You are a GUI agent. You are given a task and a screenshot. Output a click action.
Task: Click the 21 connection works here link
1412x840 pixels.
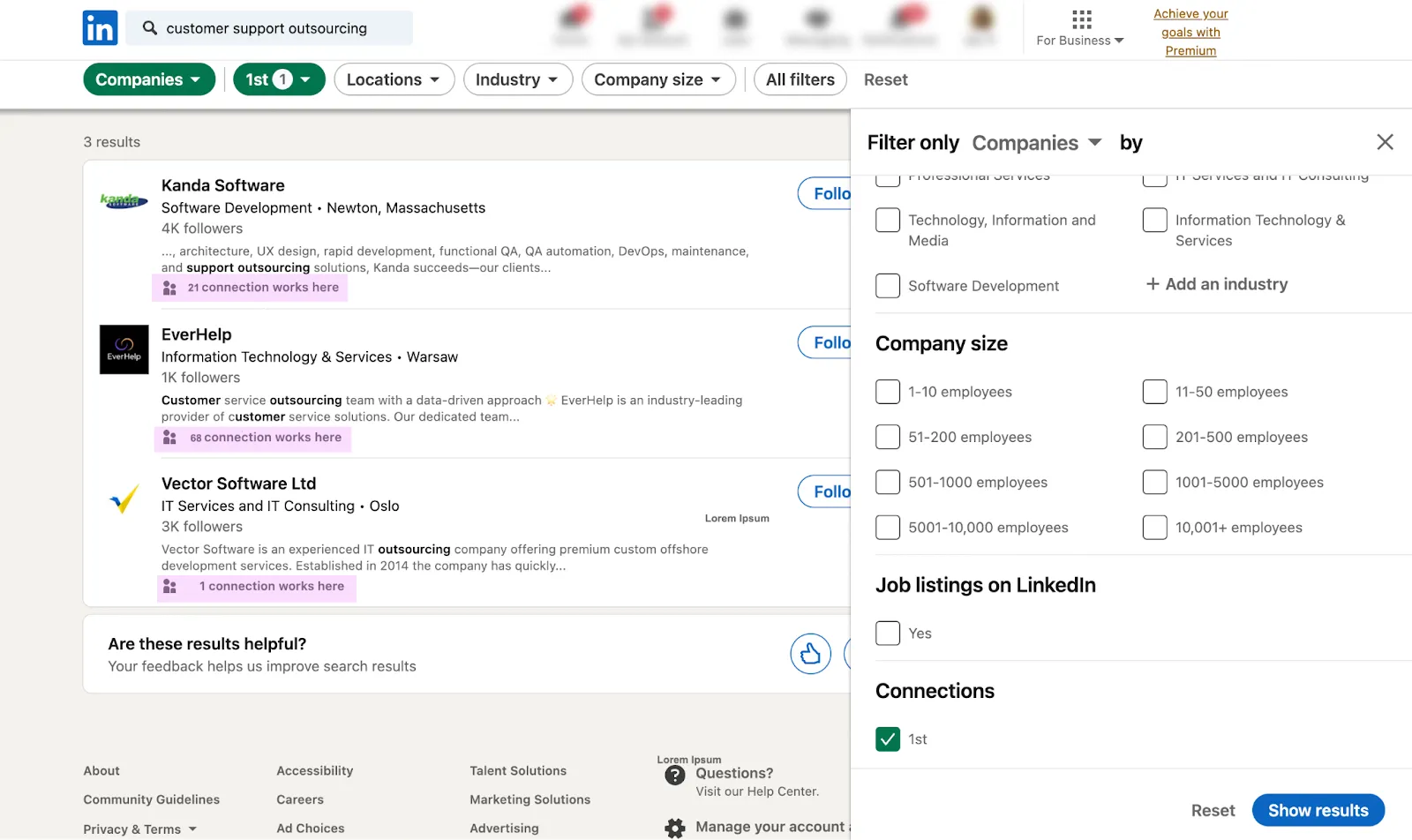[x=263, y=288]
